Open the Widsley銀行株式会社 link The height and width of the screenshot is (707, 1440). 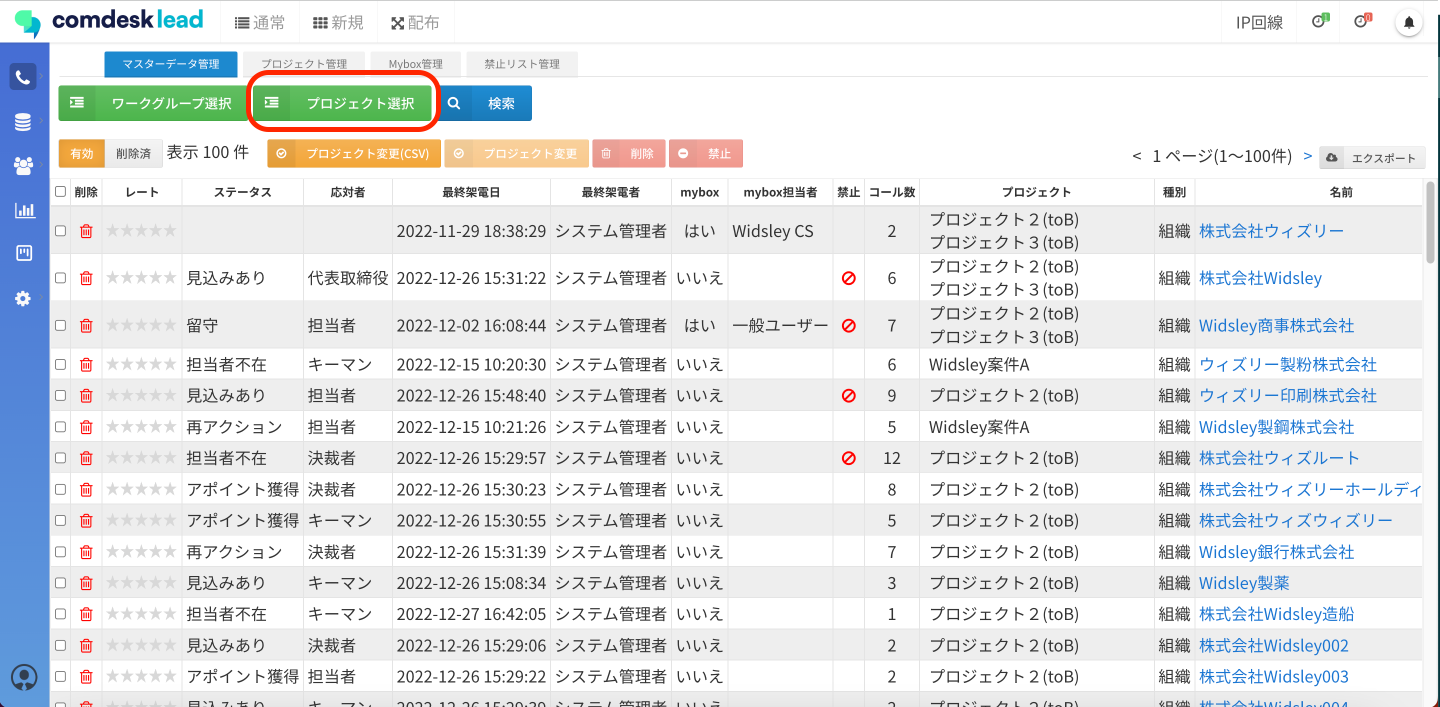click(1276, 552)
